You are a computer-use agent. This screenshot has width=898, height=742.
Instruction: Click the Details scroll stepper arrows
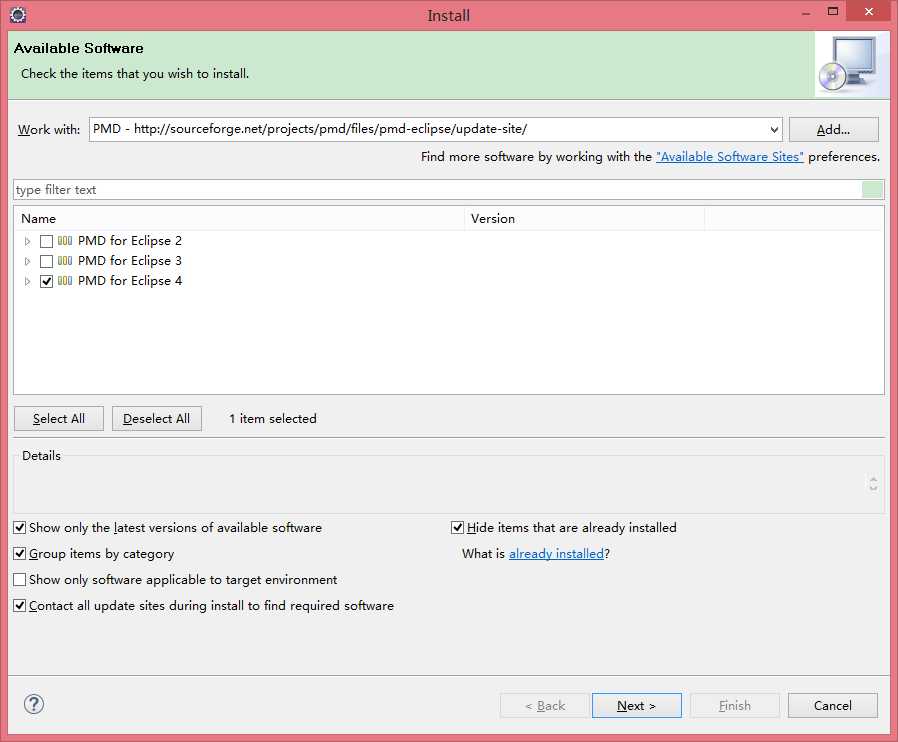pos(873,484)
